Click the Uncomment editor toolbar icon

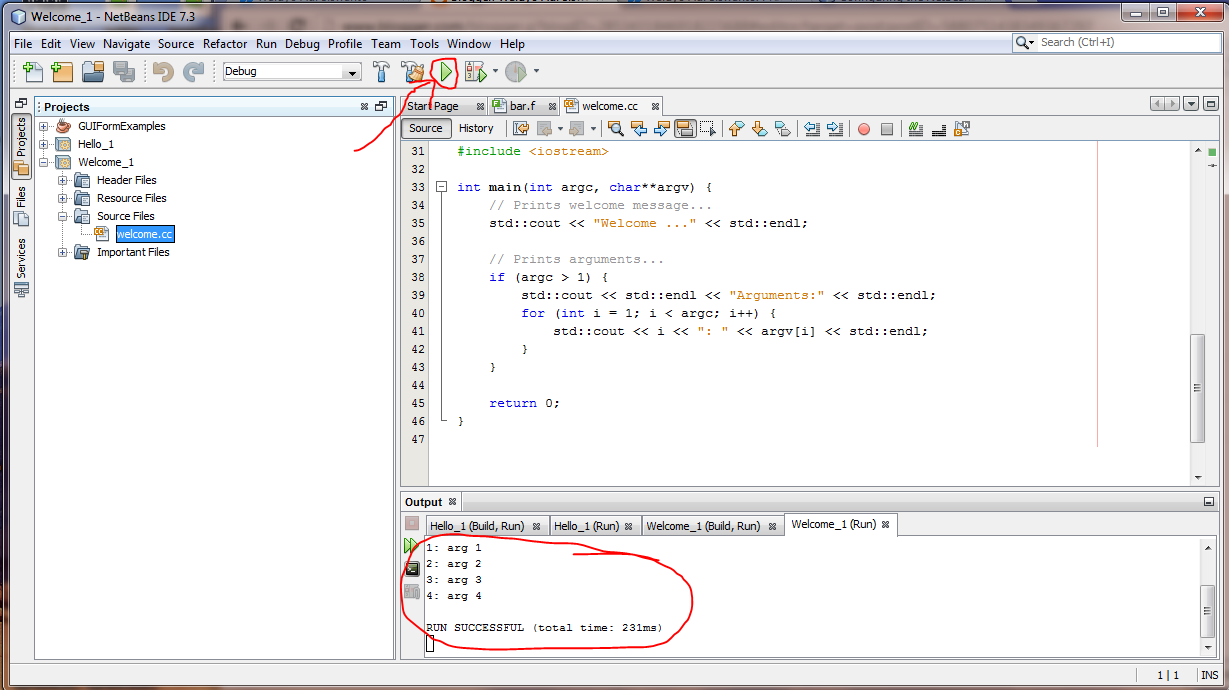(x=938, y=128)
